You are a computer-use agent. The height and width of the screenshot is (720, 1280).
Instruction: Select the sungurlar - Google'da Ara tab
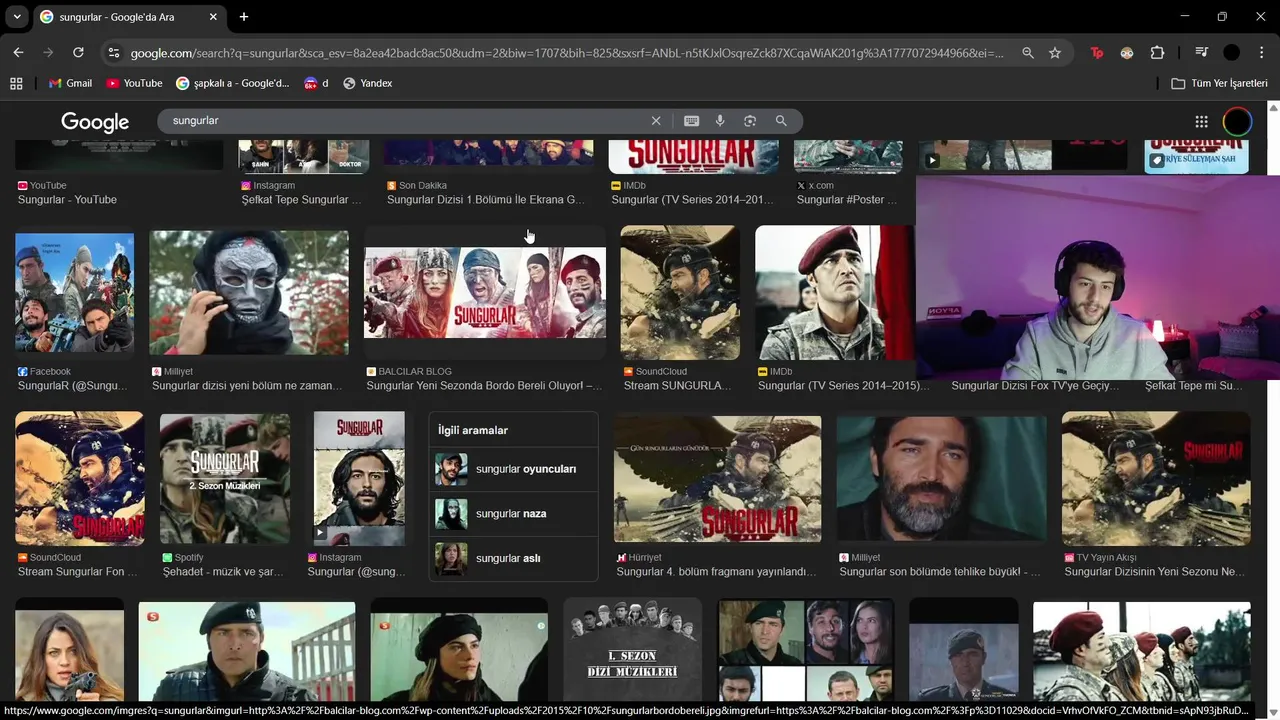(129, 17)
